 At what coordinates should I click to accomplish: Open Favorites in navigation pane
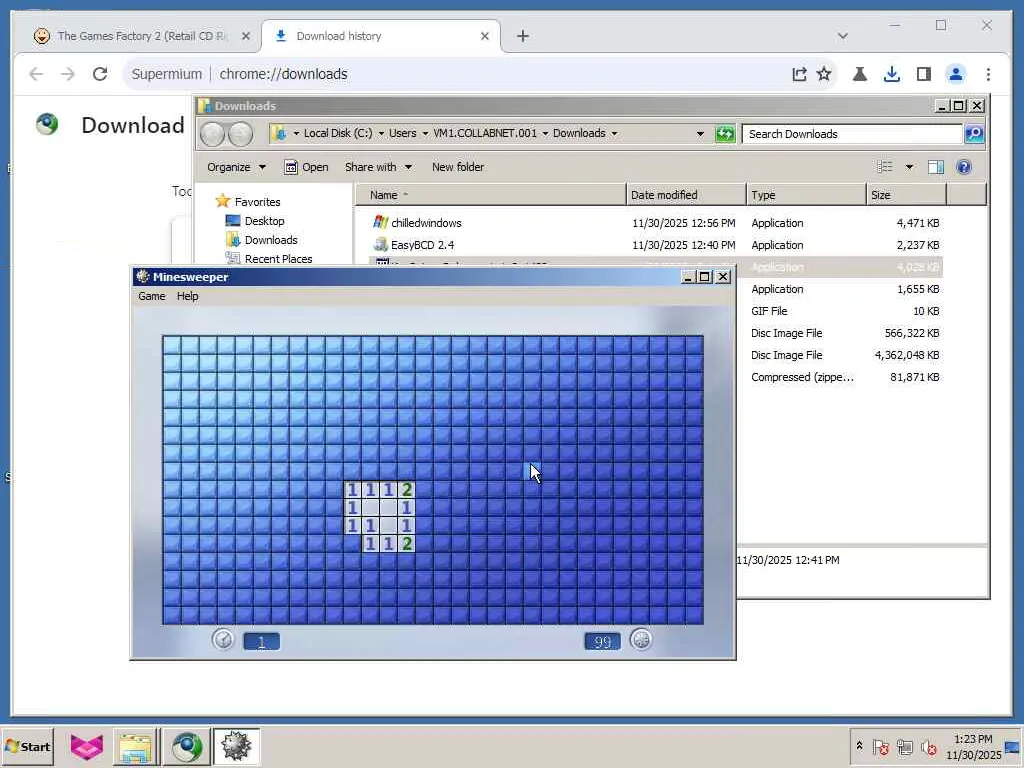[257, 202]
